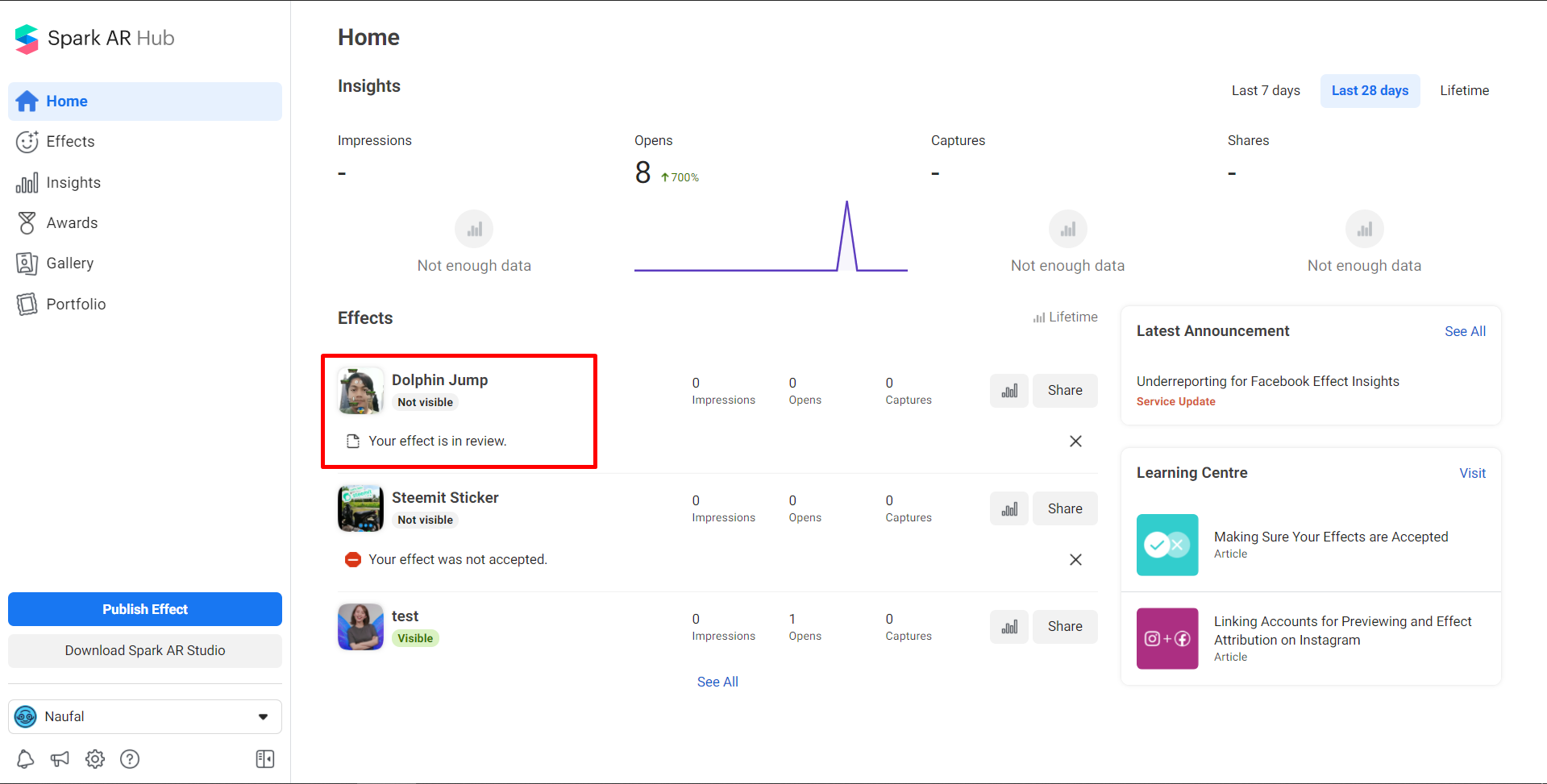Click Download Spark AR Studio
The height and width of the screenshot is (784, 1547).
pos(145,650)
